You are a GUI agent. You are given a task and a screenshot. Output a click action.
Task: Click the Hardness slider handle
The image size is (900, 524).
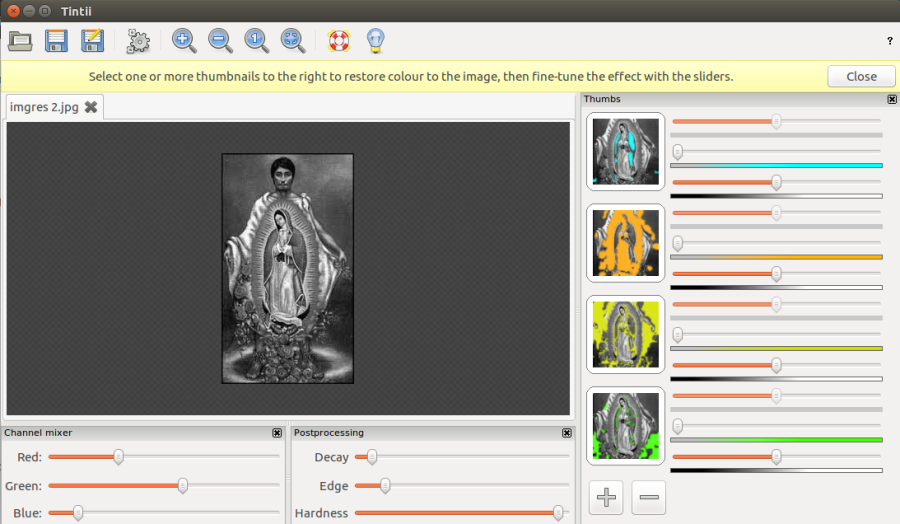[x=558, y=513]
